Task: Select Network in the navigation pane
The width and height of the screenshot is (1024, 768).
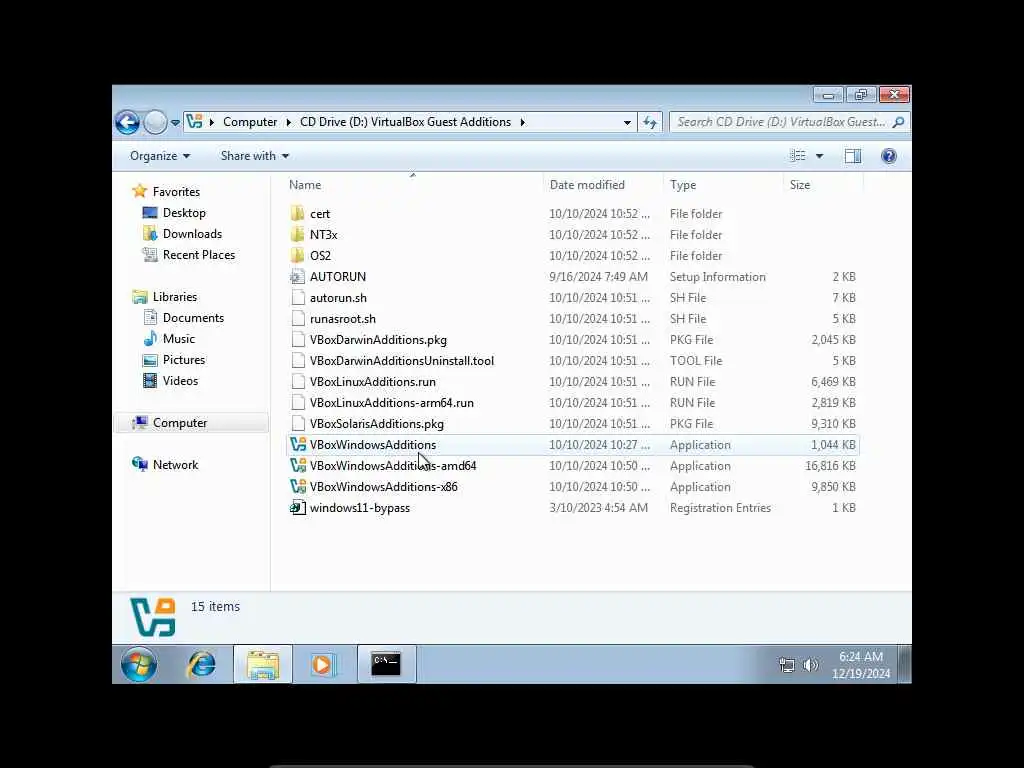Action: coord(175,465)
